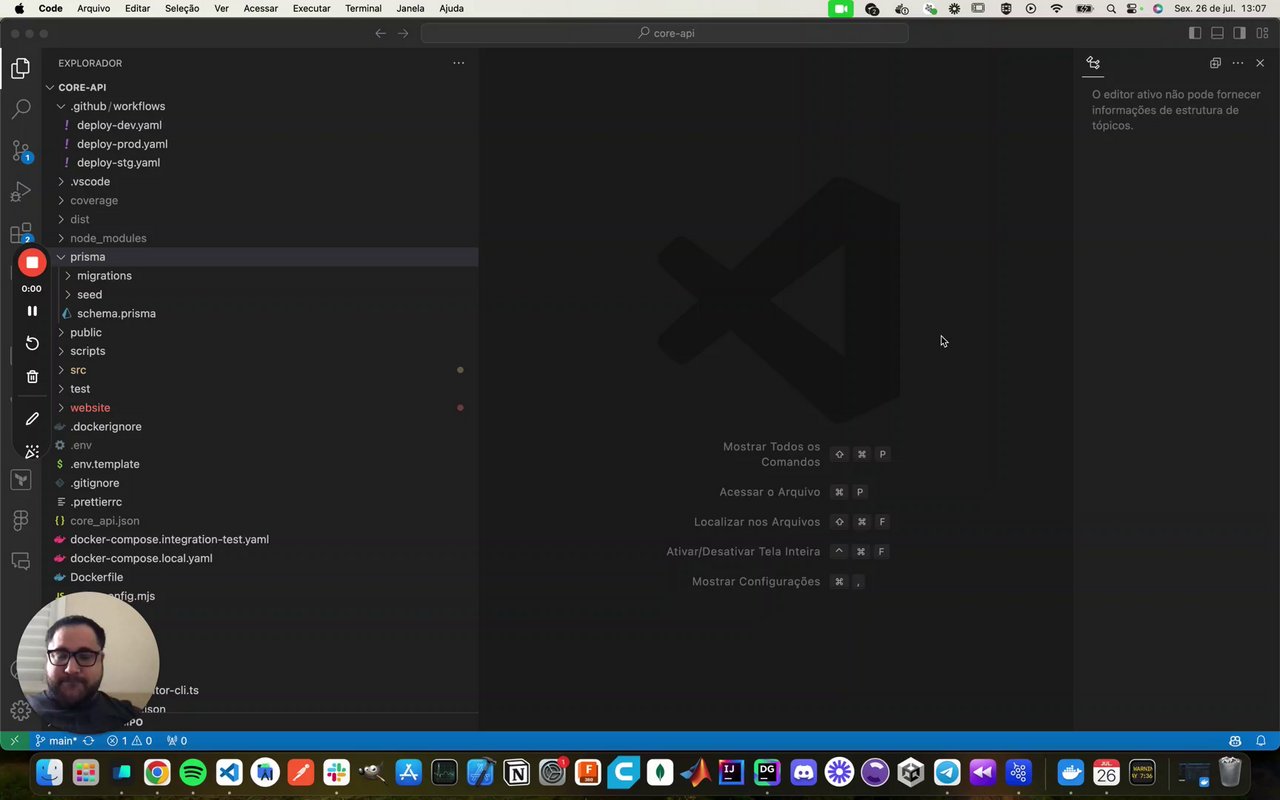Open schema.prisma file
This screenshot has height=800, width=1280.
260,313
